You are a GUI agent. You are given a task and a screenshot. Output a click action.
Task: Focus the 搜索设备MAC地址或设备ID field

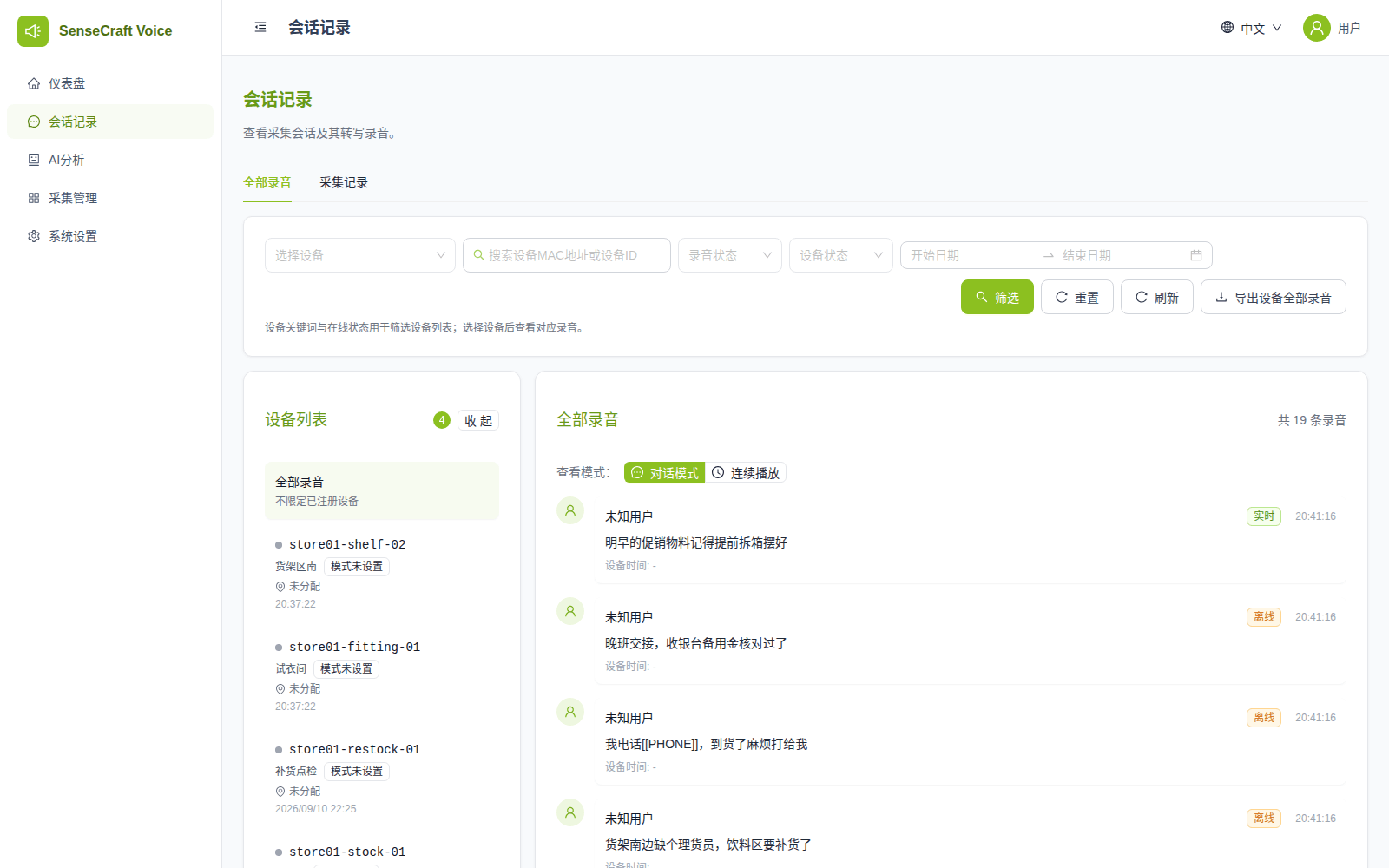click(x=567, y=255)
